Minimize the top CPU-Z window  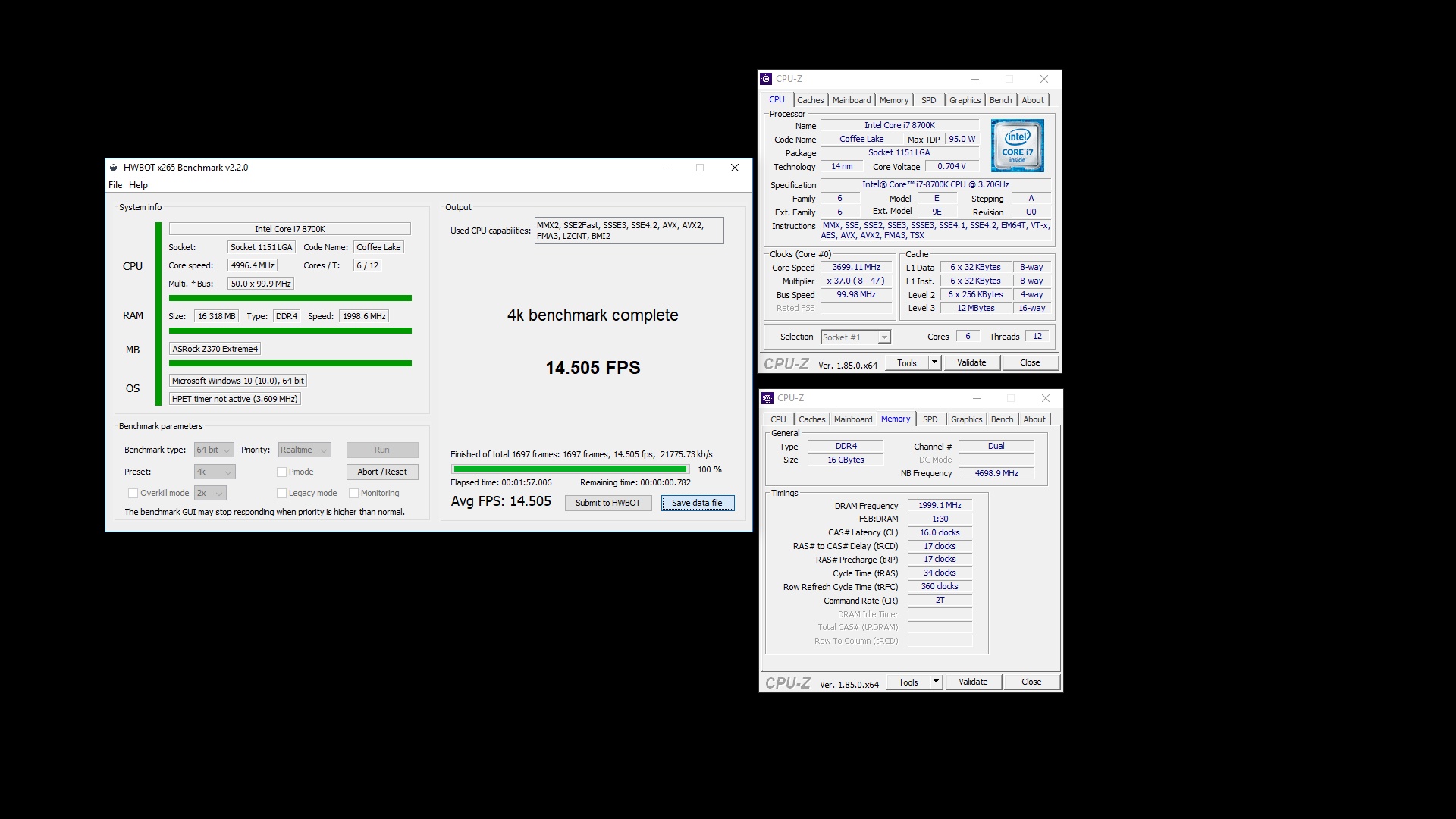pos(975,79)
